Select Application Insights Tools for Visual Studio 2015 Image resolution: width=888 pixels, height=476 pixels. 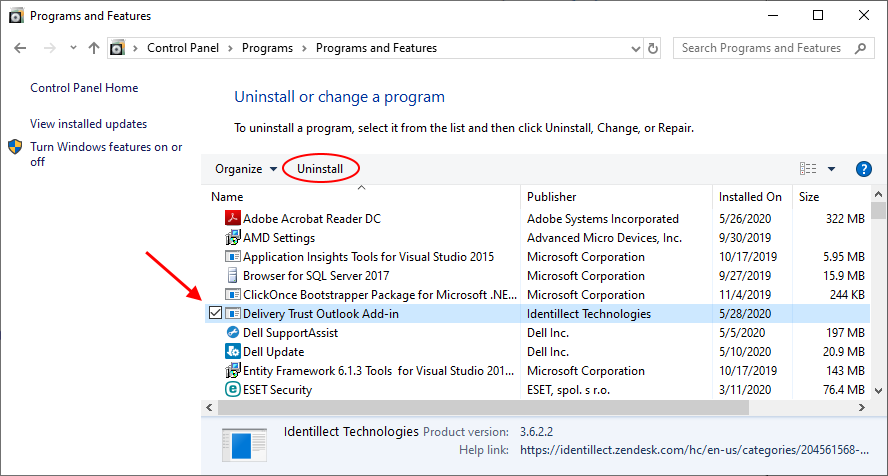[x=537, y=256]
